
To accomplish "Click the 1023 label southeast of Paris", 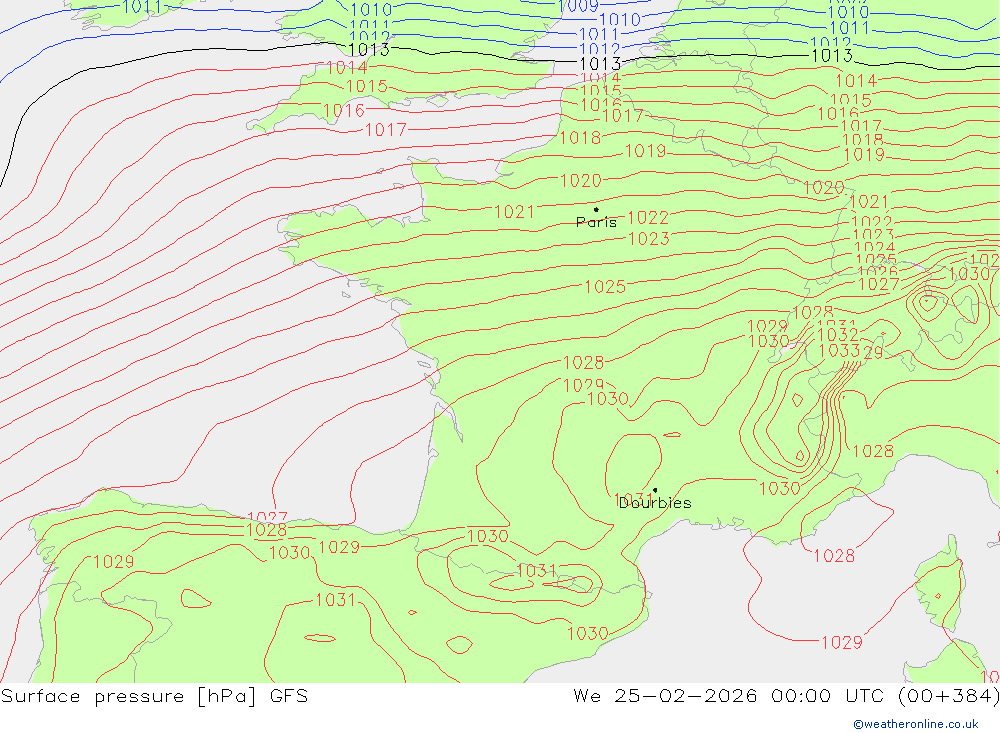I will (649, 239).
